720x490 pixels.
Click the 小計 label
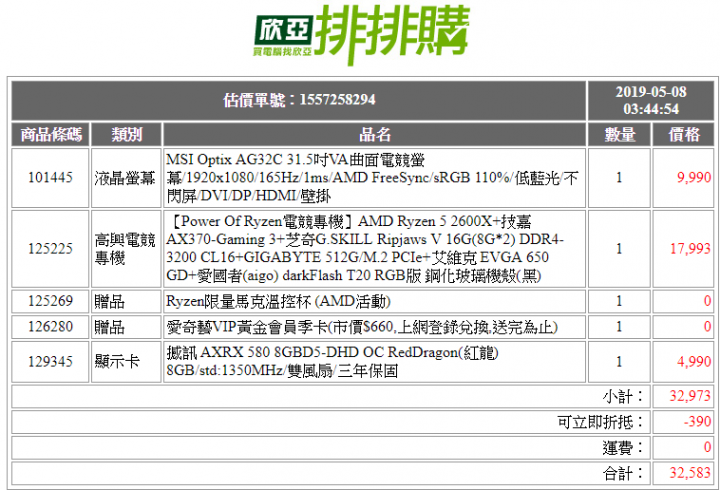click(x=624, y=396)
